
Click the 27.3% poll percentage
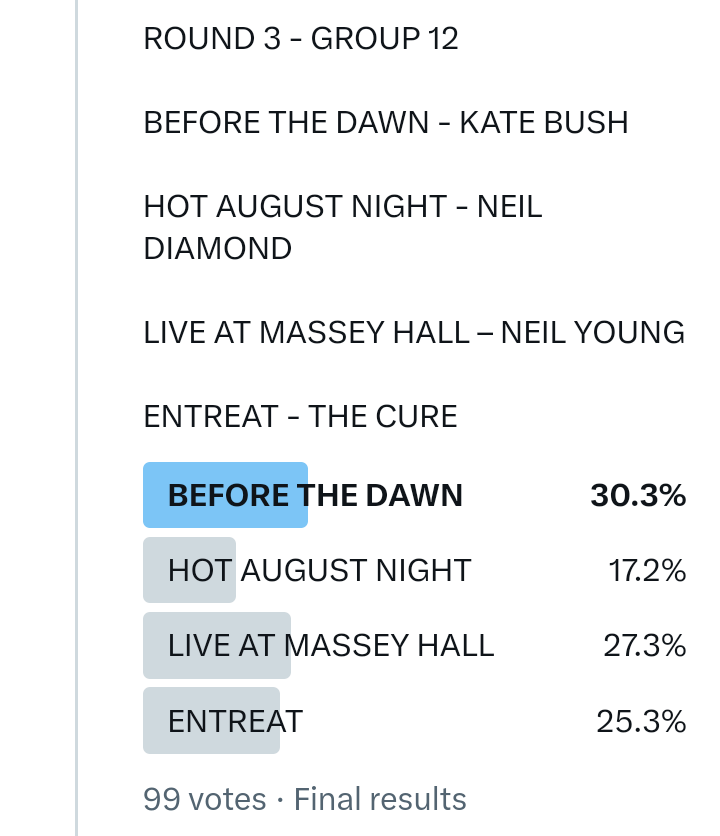[x=645, y=645]
